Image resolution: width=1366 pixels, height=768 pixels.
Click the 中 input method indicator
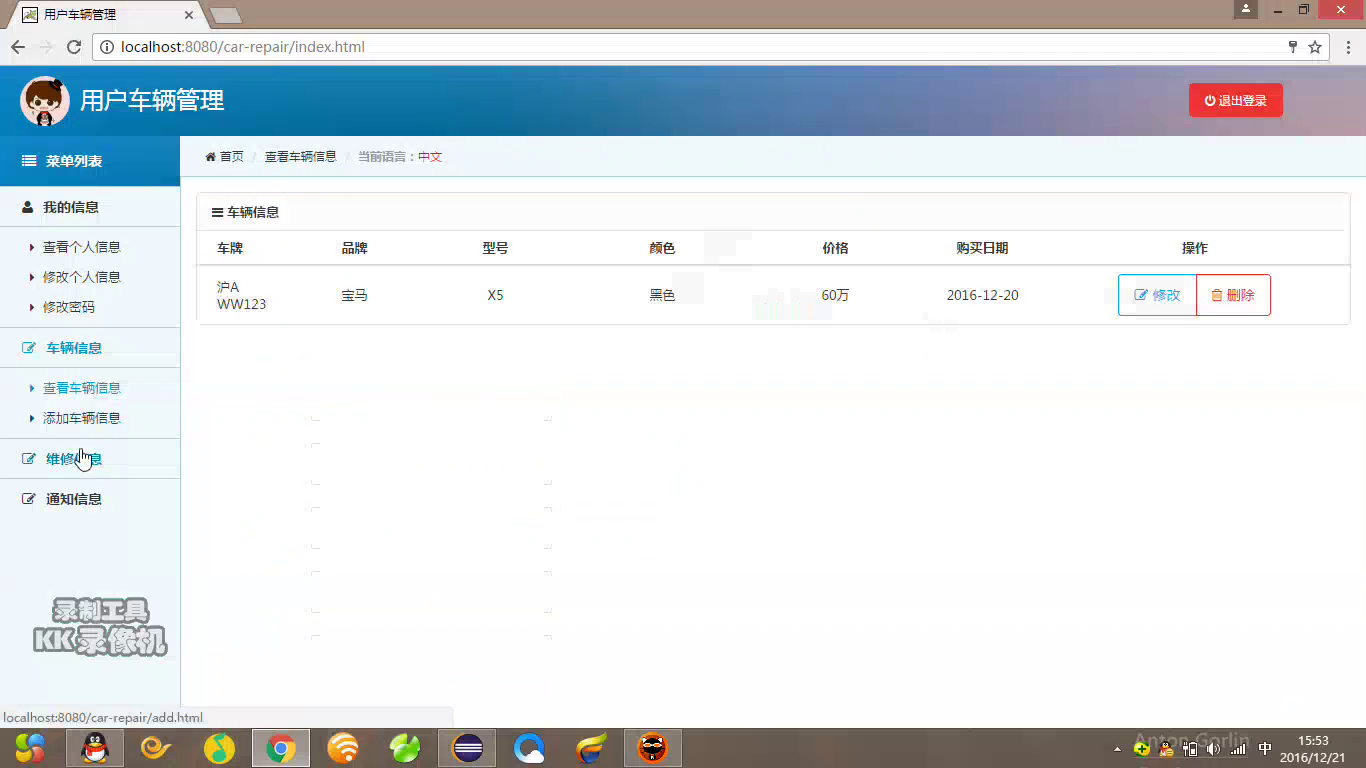pos(1265,748)
